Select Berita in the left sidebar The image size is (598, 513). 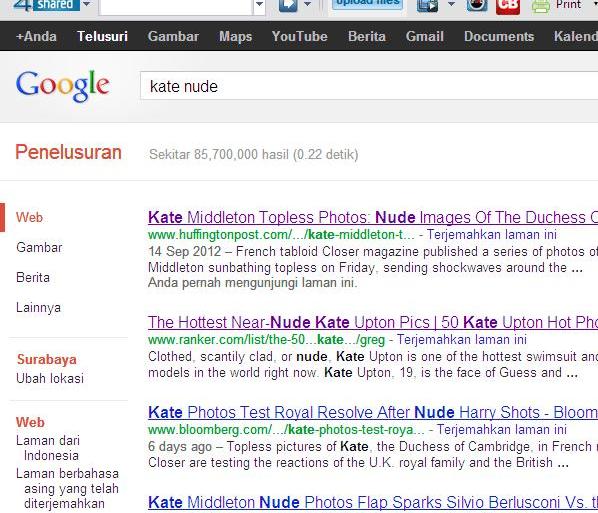33,277
